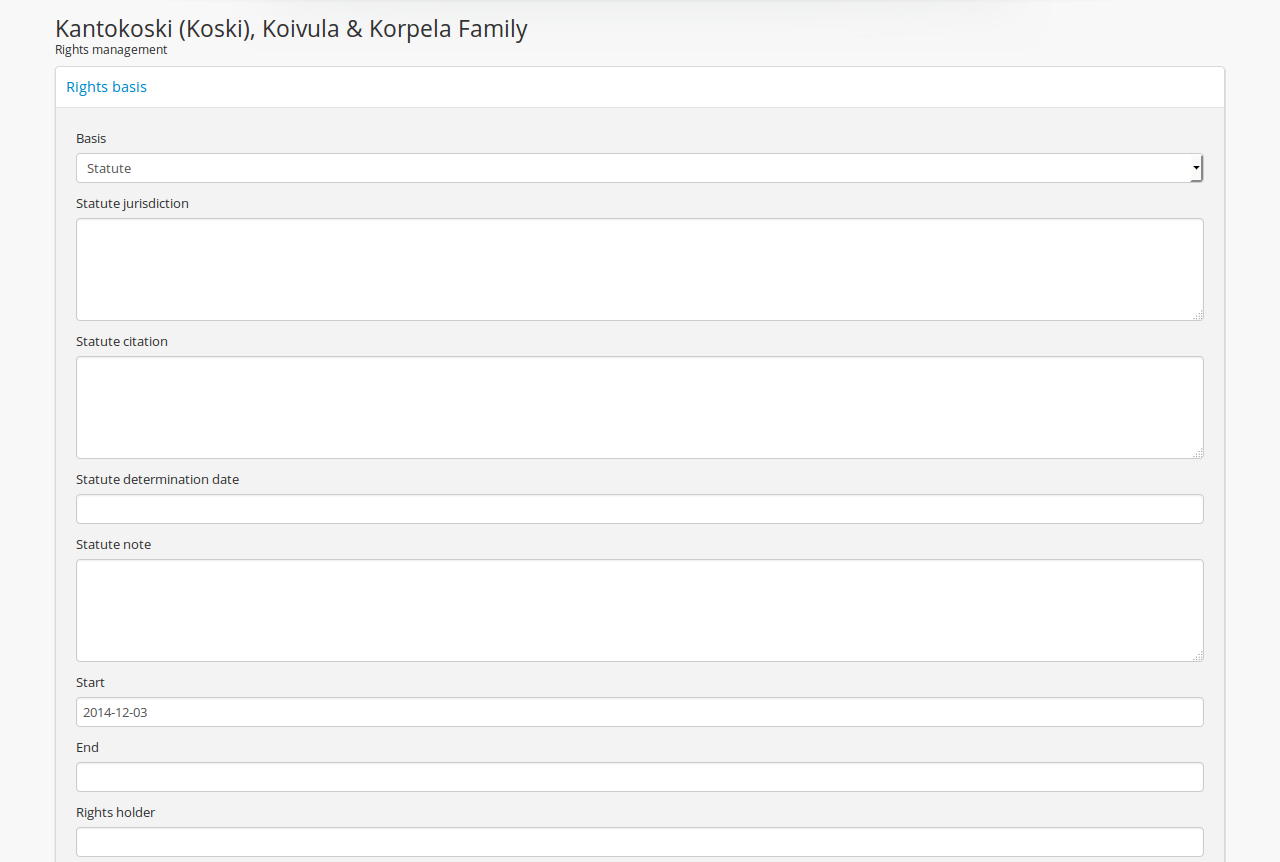The width and height of the screenshot is (1280, 862).
Task: Click the Statute note textarea resize corner
Action: tap(1198, 656)
